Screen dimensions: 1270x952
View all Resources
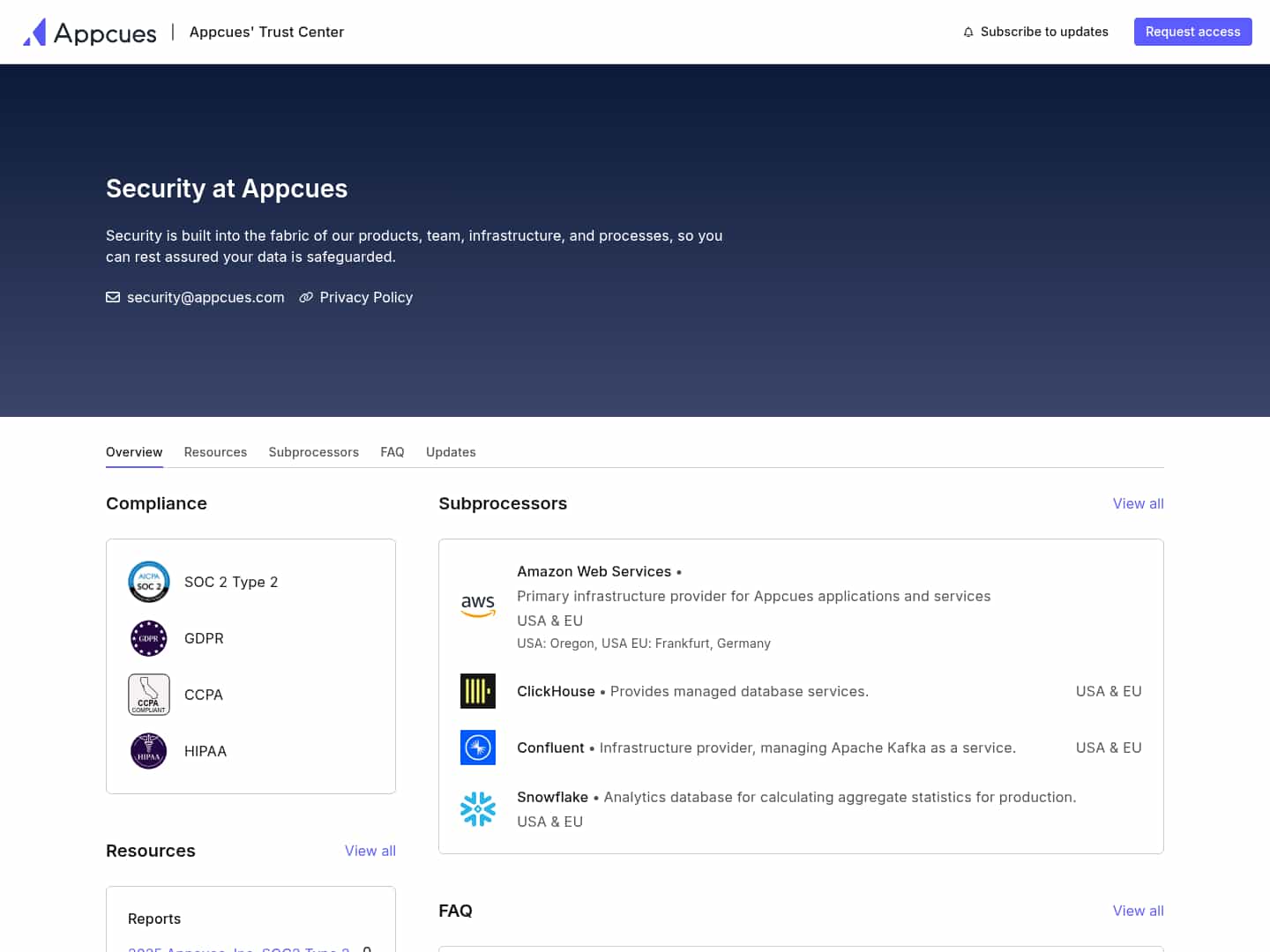pyautogui.click(x=370, y=851)
